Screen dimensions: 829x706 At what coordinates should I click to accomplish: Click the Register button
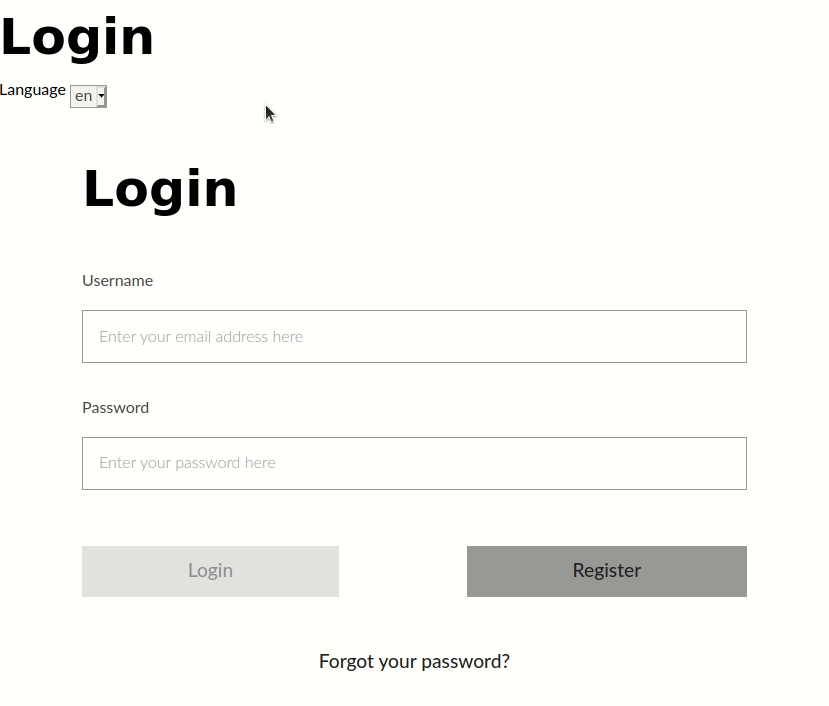click(x=606, y=571)
